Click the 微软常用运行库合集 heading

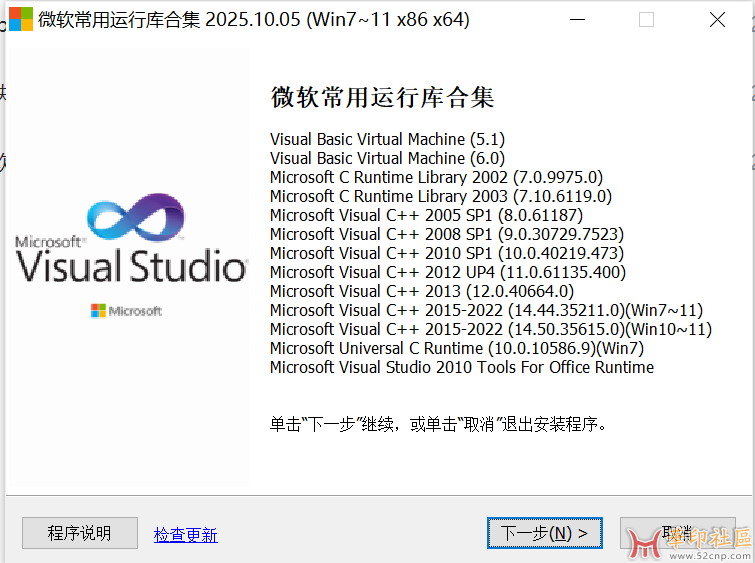point(382,98)
